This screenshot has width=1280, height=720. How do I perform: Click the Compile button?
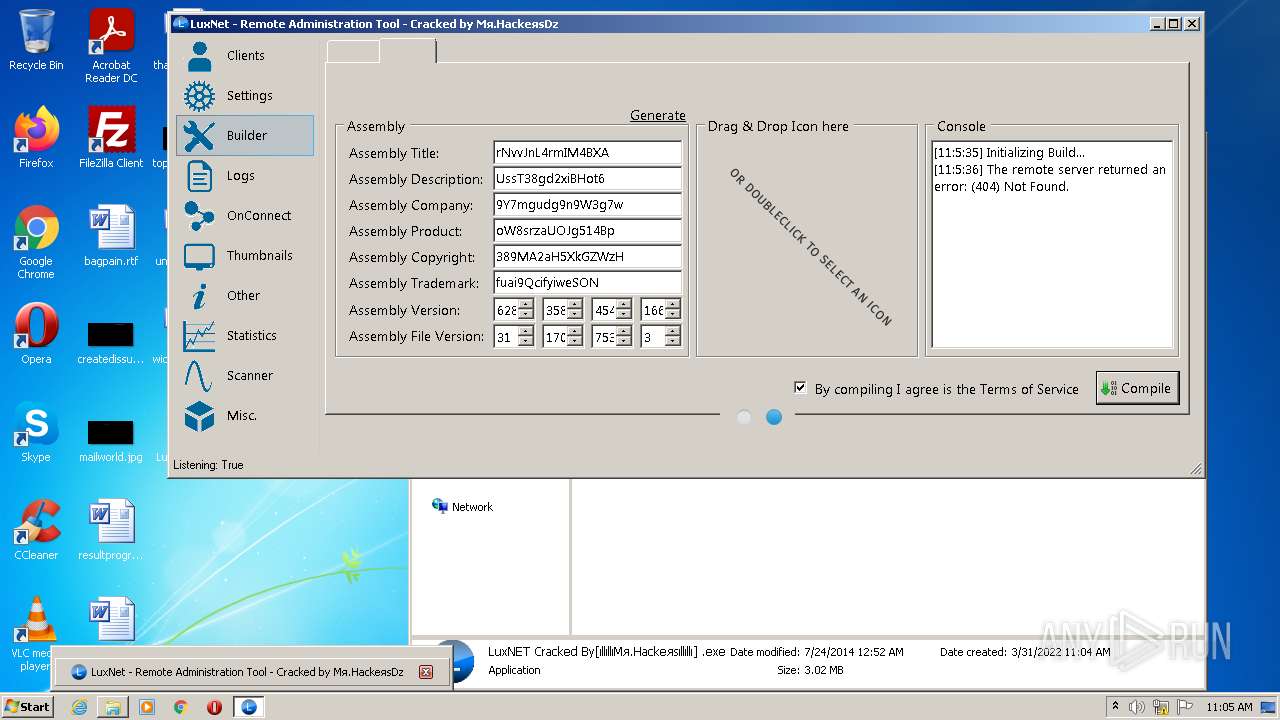(x=1138, y=389)
